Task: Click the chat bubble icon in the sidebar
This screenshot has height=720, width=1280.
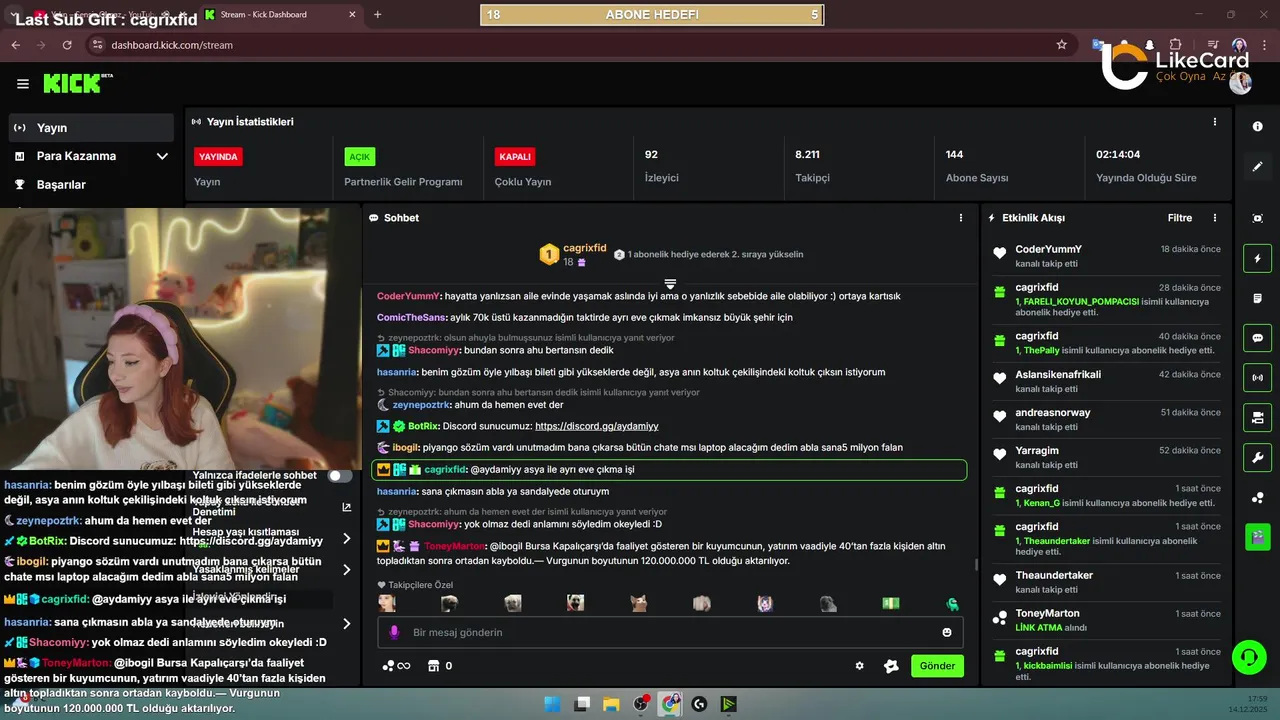Action: (x=1258, y=338)
